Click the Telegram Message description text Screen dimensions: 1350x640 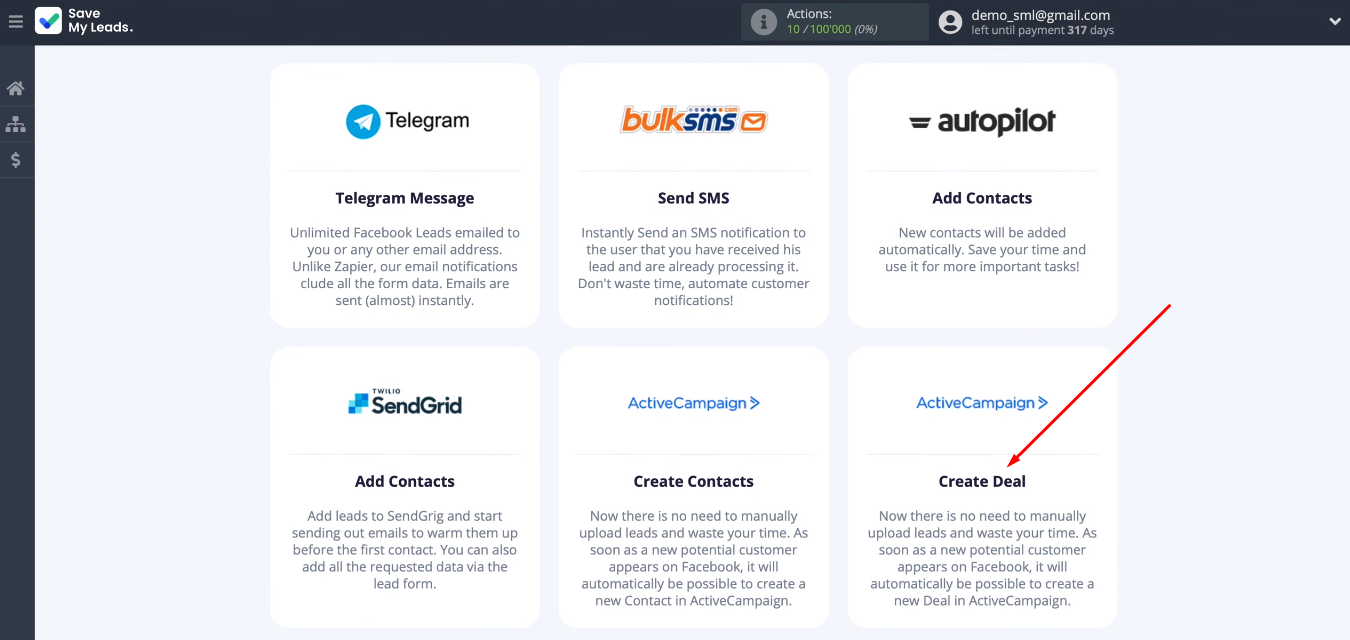[405, 266]
